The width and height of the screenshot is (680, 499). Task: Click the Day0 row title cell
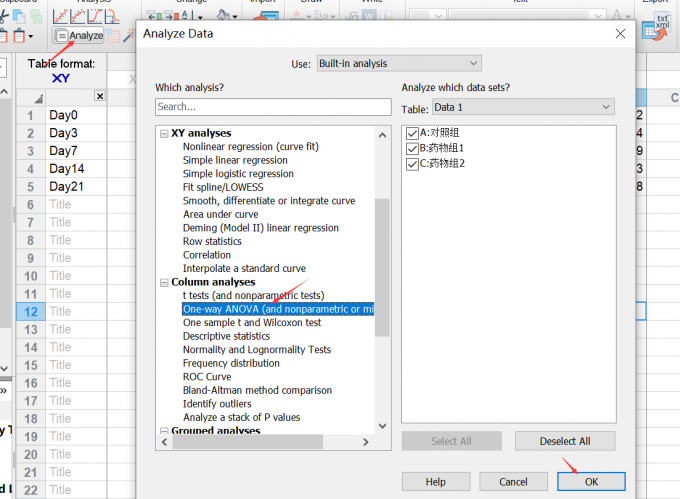click(76, 115)
